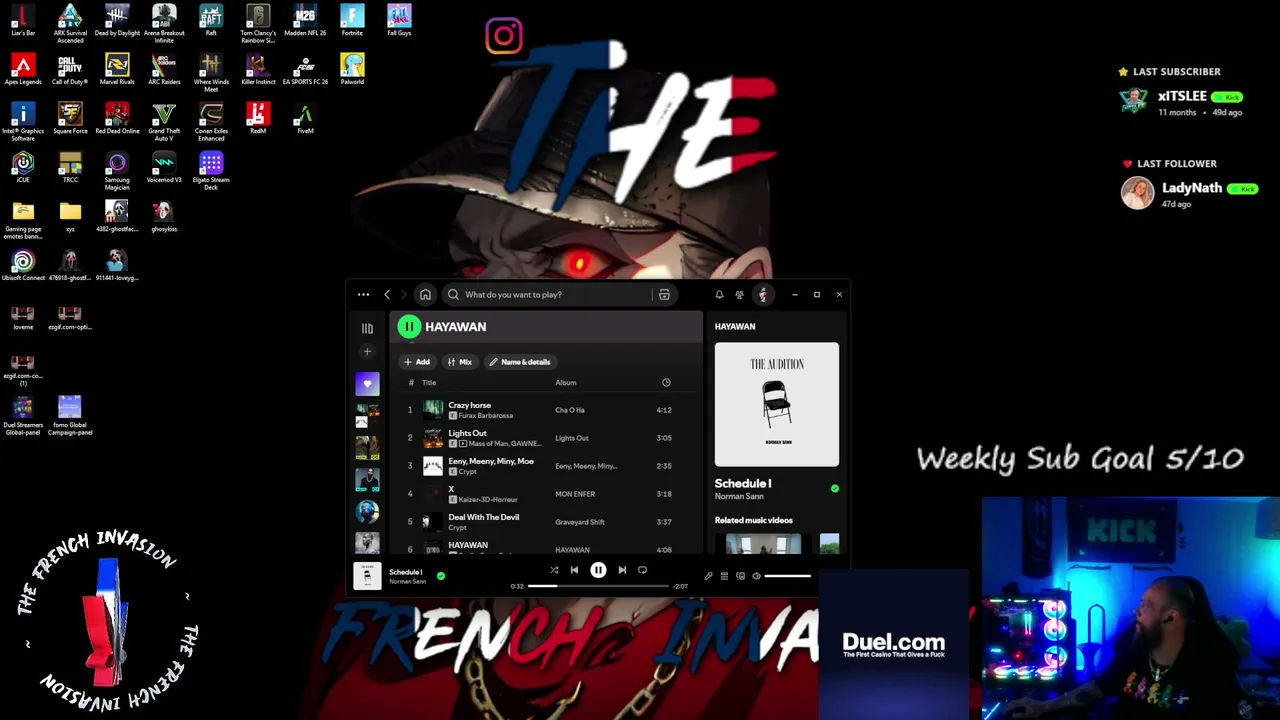Toggle the lyrics microphone icon
This screenshot has height=720, width=1280.
708,576
